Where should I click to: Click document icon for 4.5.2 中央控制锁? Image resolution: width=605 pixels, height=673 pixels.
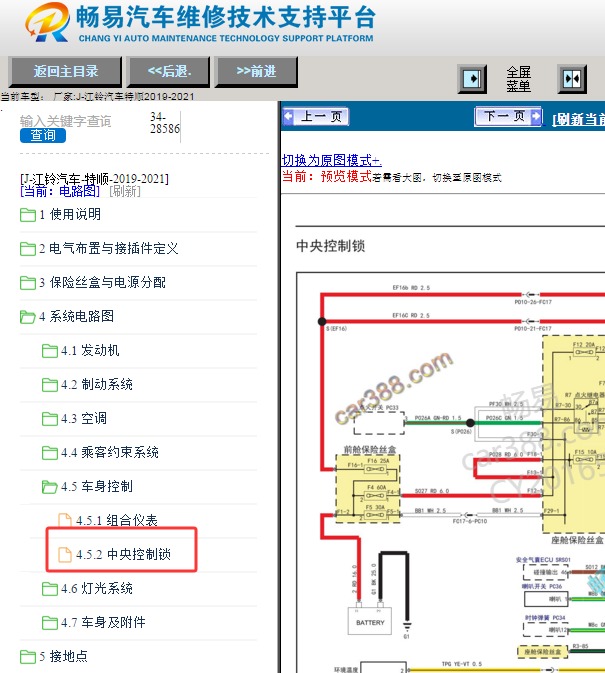(65, 555)
